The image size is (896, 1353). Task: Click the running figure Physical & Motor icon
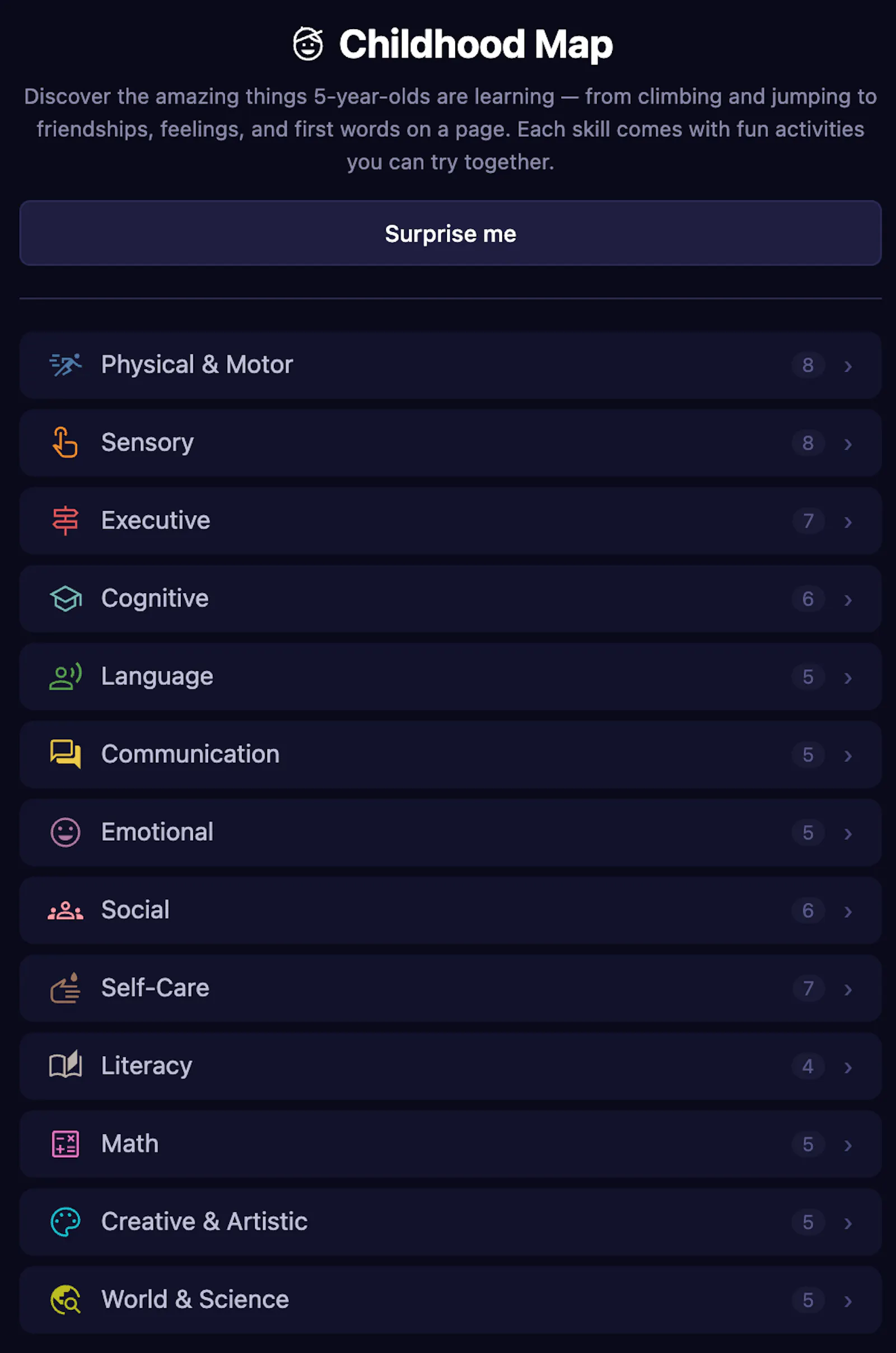65,365
